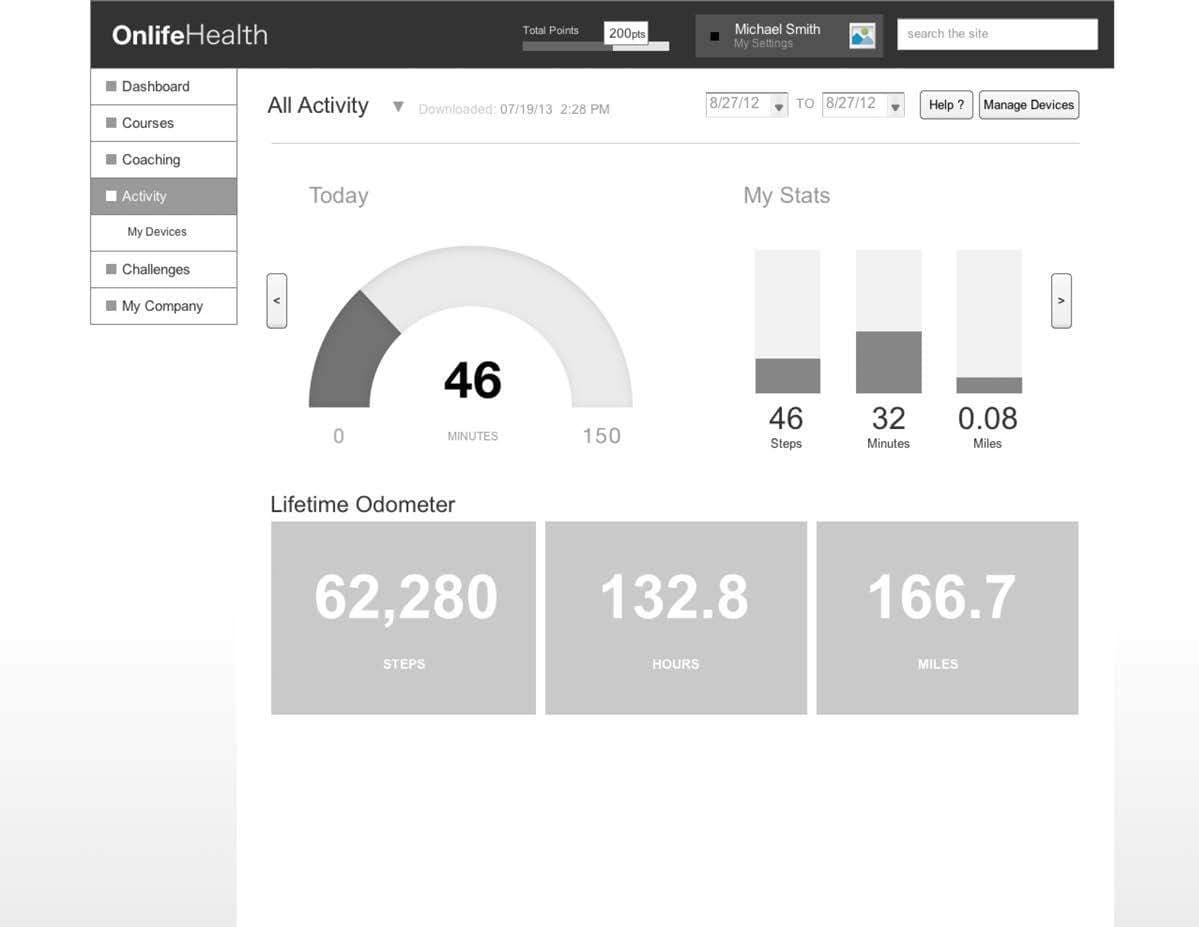1199x927 pixels.
Task: Click the Steps bar in My Stats
Action: coord(788,321)
